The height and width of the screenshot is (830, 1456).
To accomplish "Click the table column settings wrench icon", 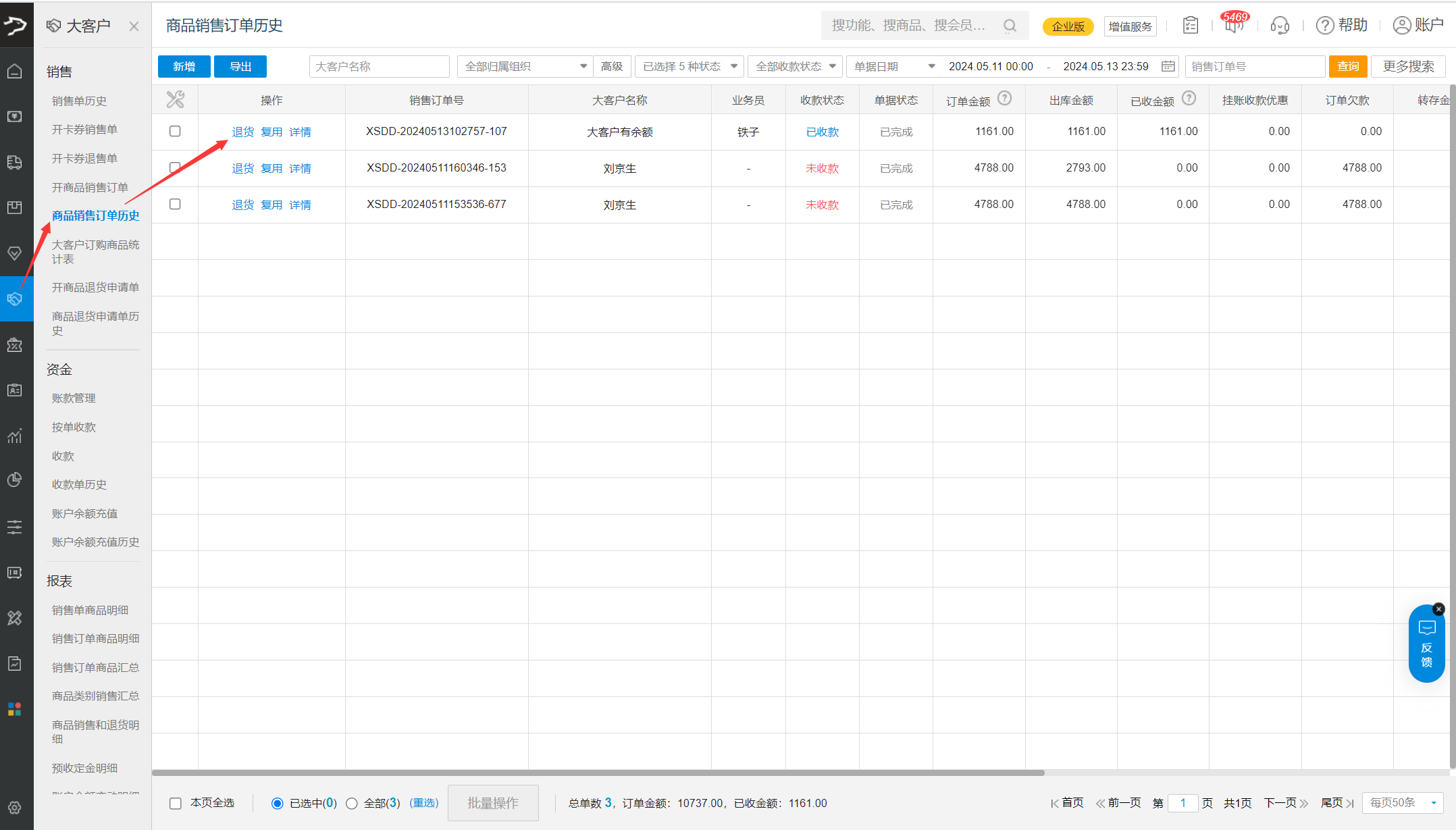I will pyautogui.click(x=175, y=100).
